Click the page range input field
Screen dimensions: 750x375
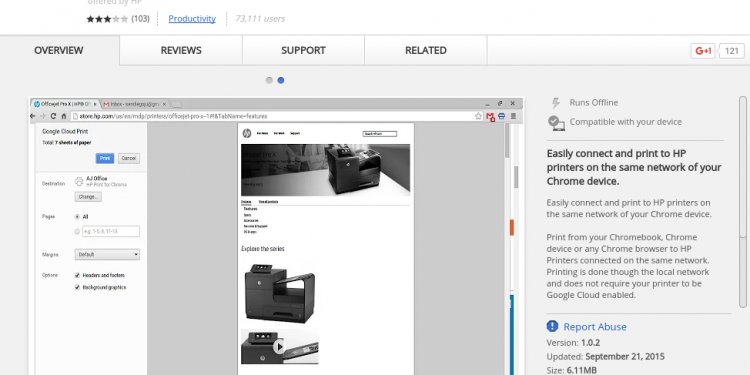click(x=111, y=232)
